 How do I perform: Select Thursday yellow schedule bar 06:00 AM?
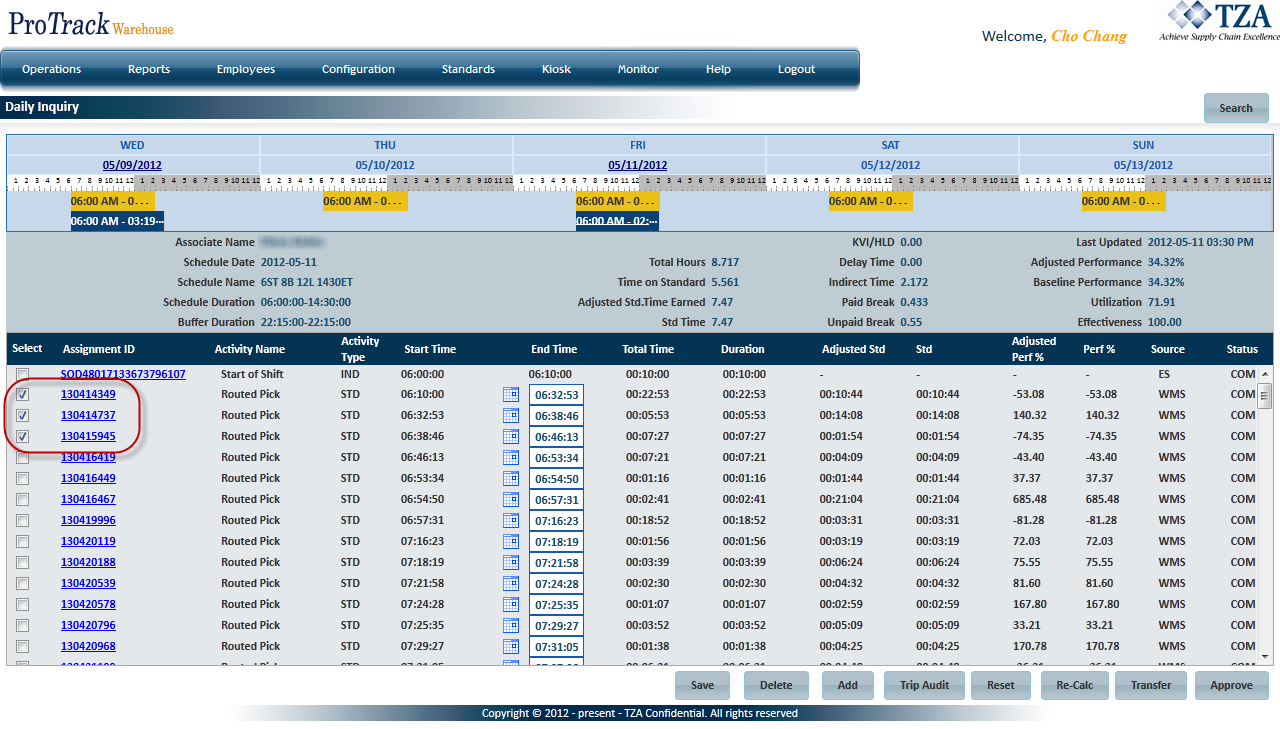click(365, 201)
